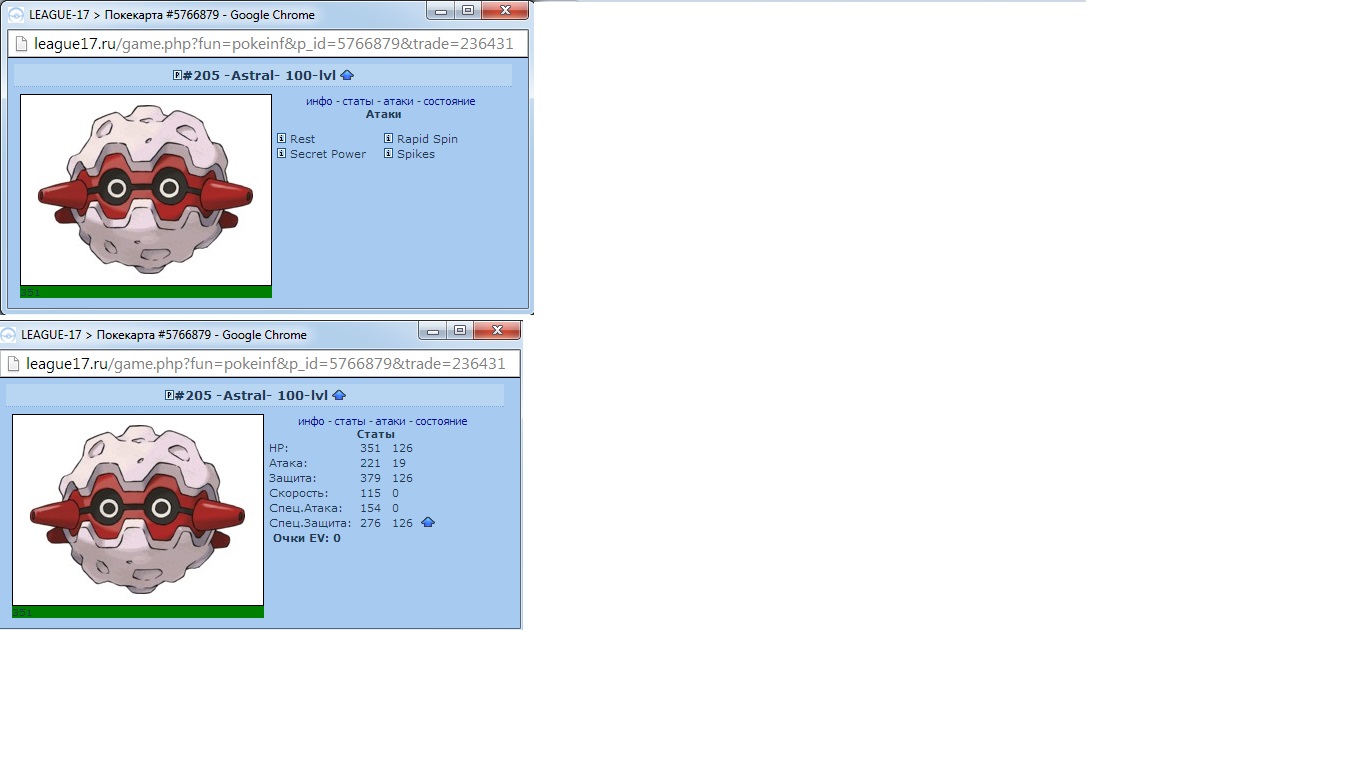Open инфо tab in Атаки window

[x=319, y=101]
